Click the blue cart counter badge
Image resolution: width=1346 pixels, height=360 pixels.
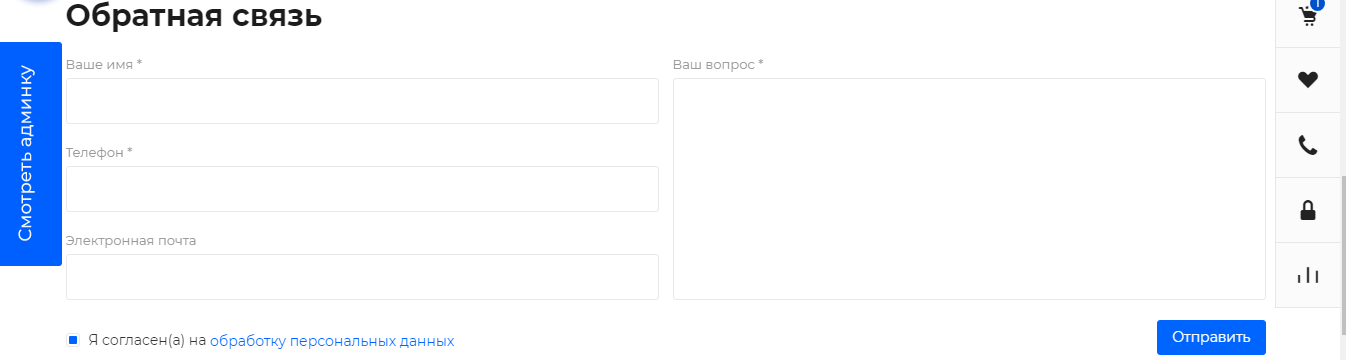tap(1317, 4)
